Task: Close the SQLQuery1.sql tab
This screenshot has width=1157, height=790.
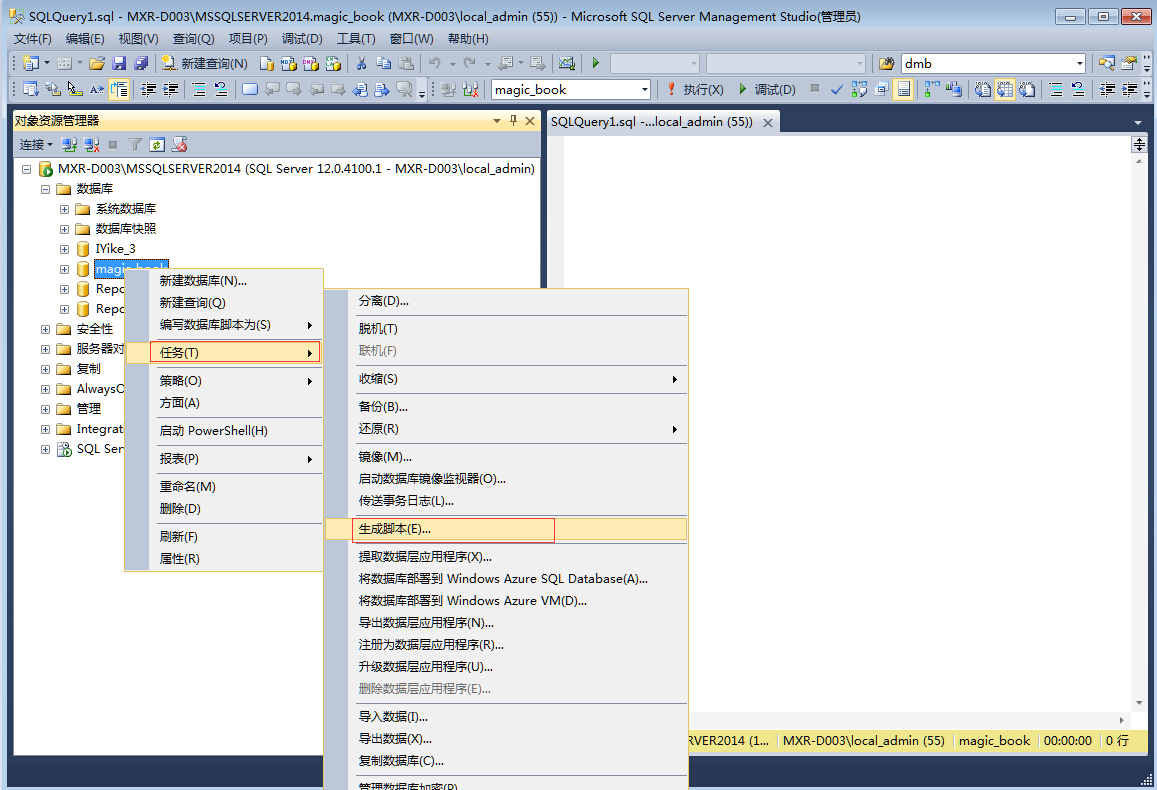Action: point(768,122)
